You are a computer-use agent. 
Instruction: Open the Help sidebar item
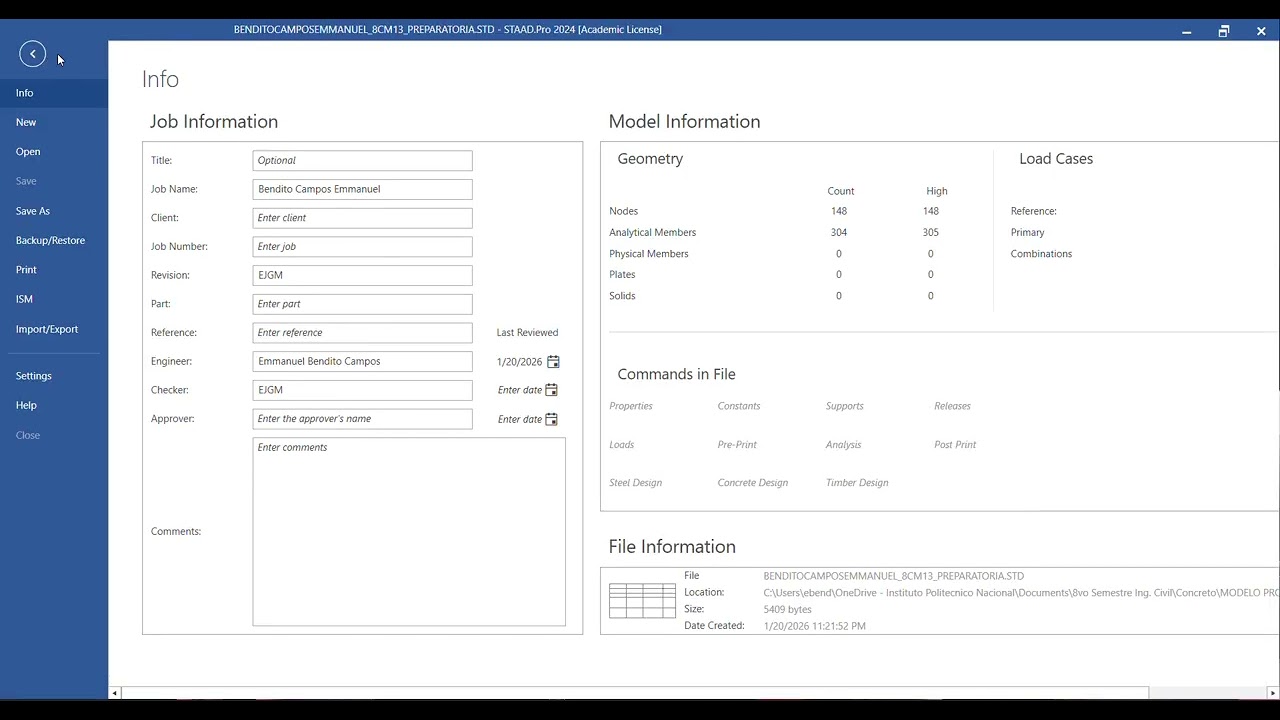pyautogui.click(x=54, y=405)
